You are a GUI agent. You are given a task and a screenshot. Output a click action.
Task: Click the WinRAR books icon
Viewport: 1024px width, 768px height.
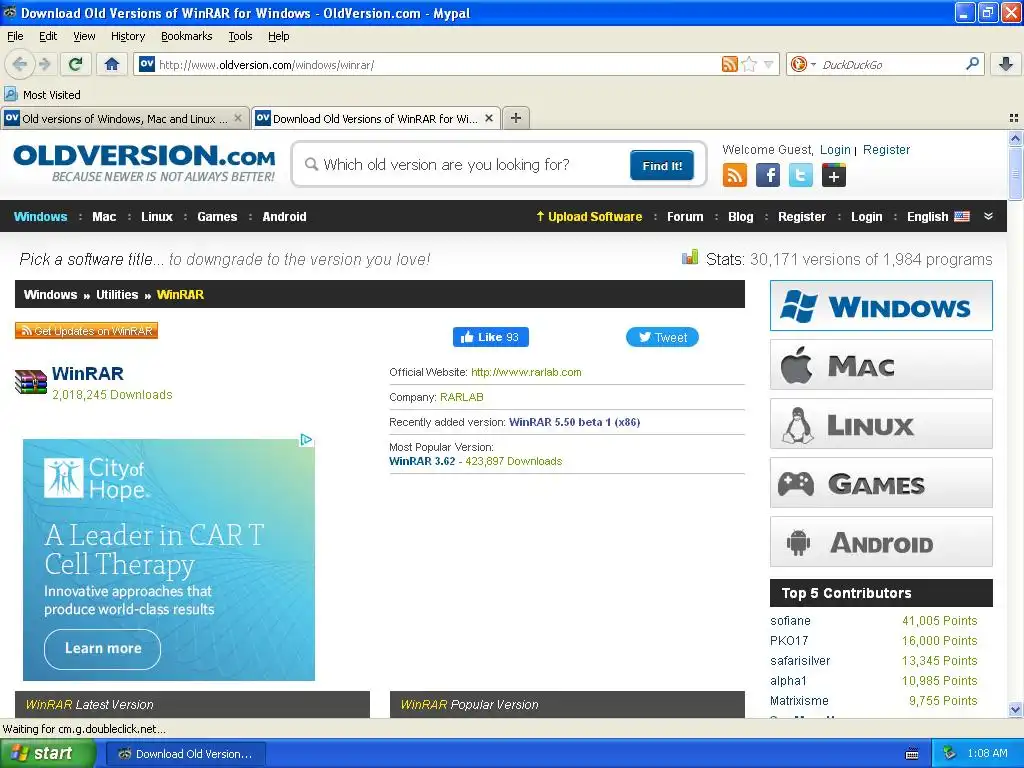(x=31, y=382)
